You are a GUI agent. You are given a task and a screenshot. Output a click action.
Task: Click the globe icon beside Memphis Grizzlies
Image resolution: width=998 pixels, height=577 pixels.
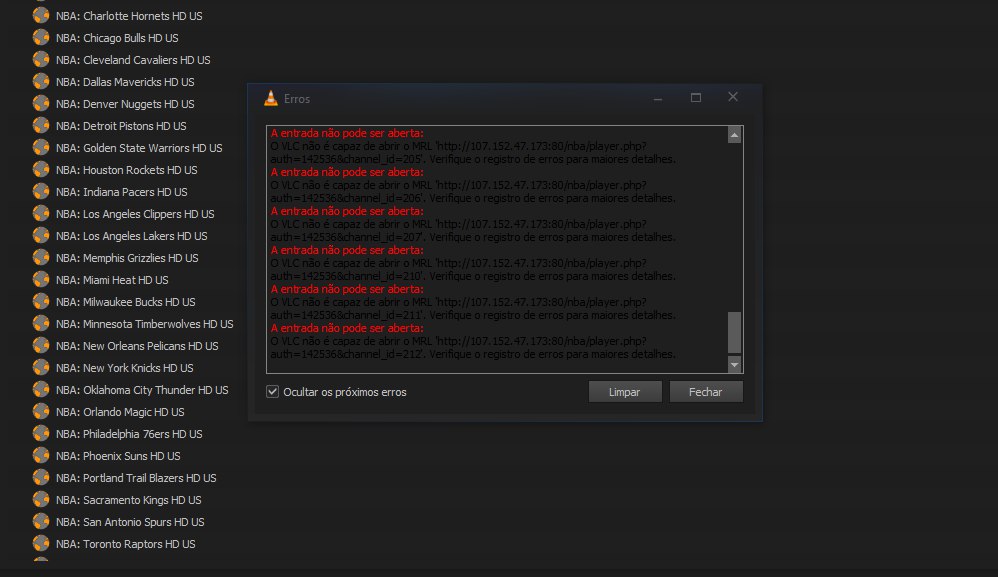(x=41, y=258)
